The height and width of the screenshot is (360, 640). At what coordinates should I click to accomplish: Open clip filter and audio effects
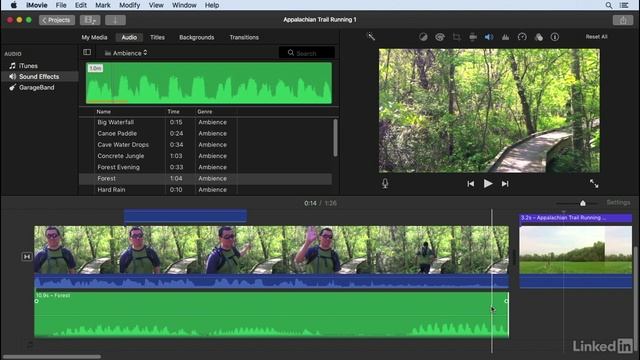click(x=538, y=37)
